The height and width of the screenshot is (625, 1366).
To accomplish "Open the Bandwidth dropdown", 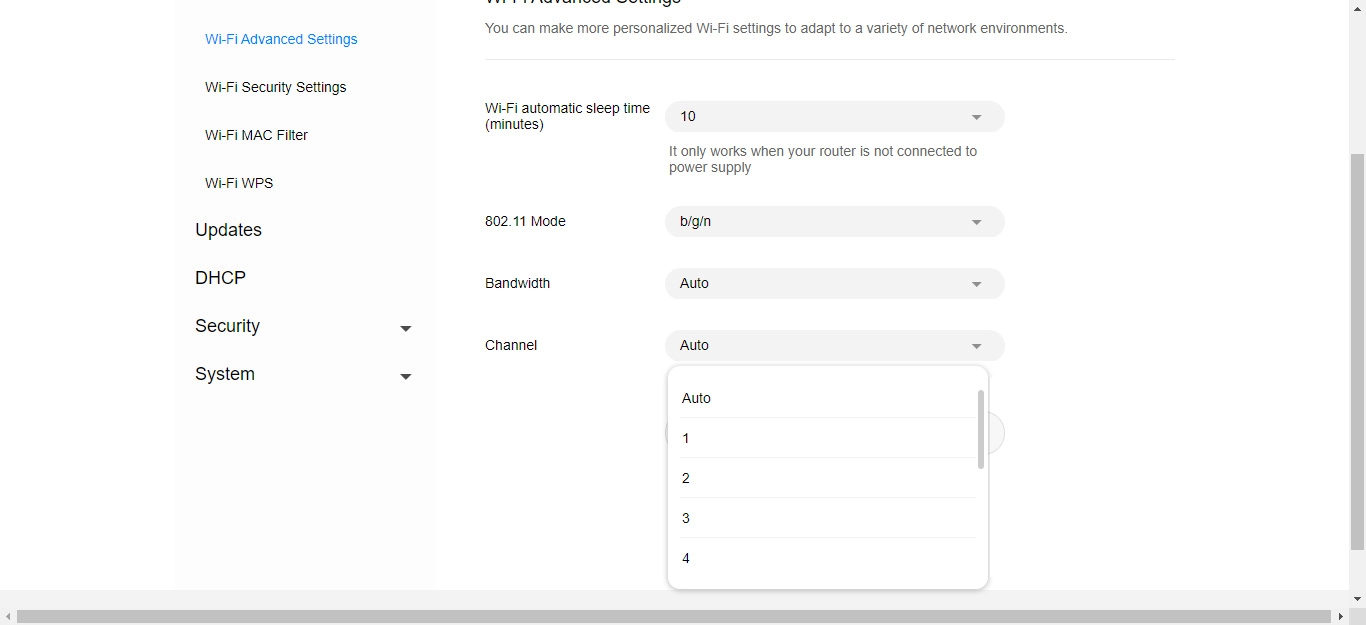I will click(834, 284).
